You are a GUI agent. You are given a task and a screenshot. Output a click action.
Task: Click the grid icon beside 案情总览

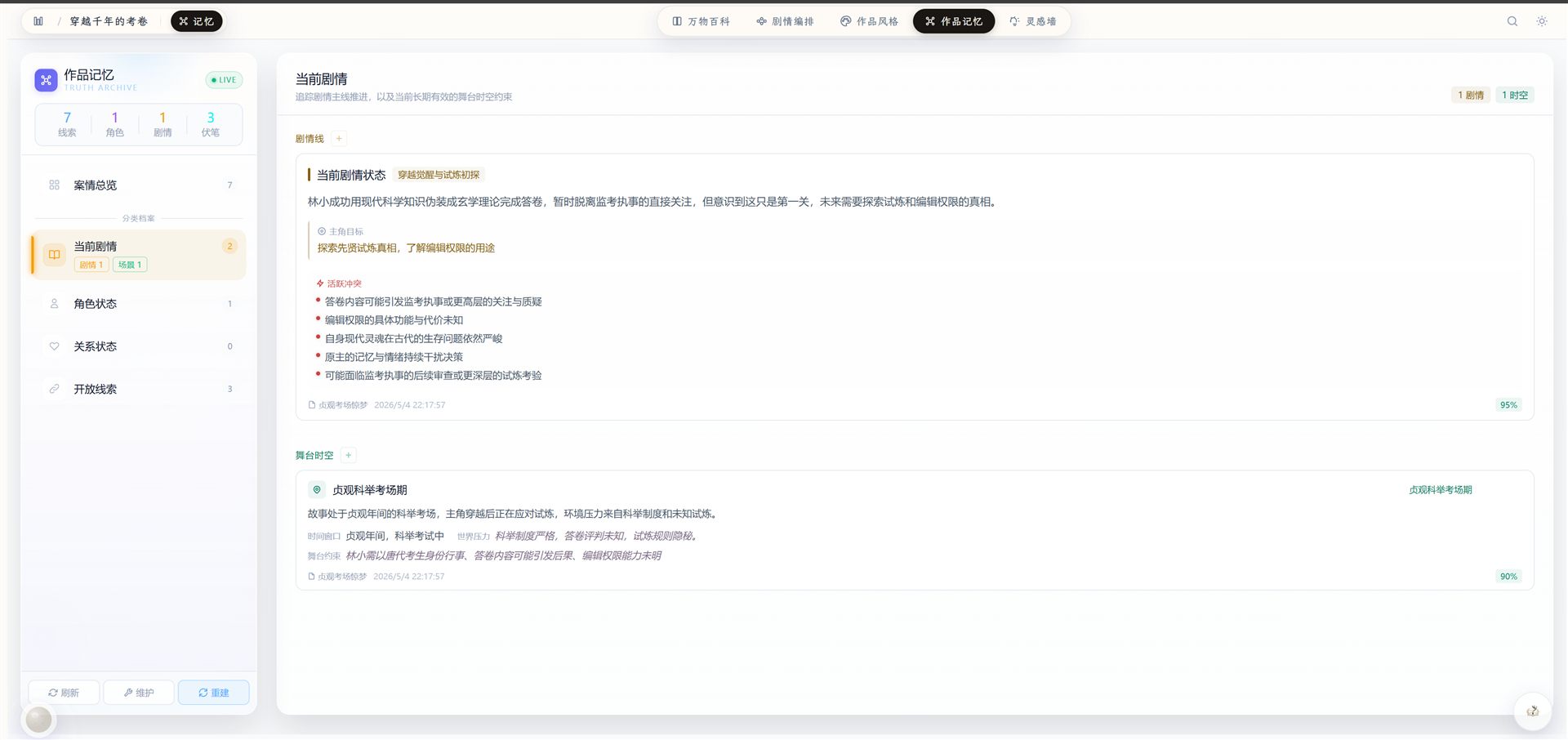coord(54,185)
